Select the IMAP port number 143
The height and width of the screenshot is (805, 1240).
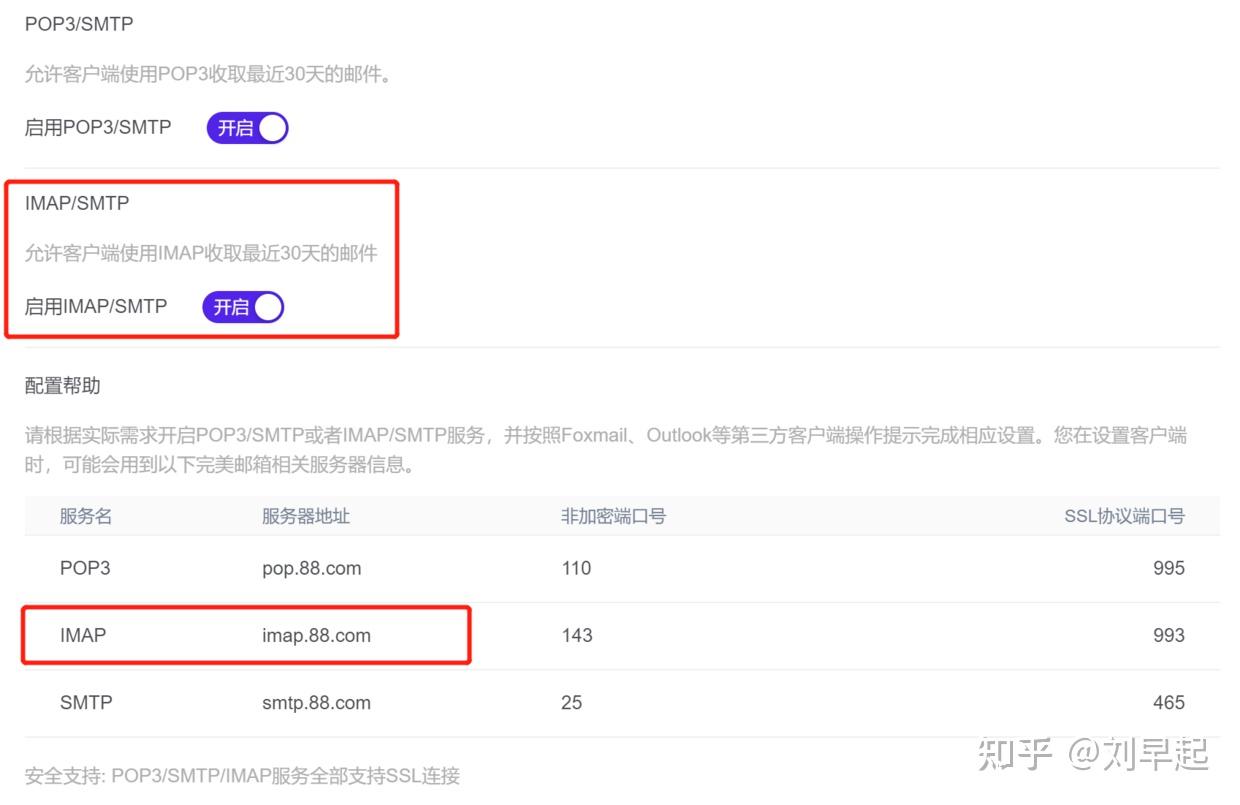pos(577,635)
